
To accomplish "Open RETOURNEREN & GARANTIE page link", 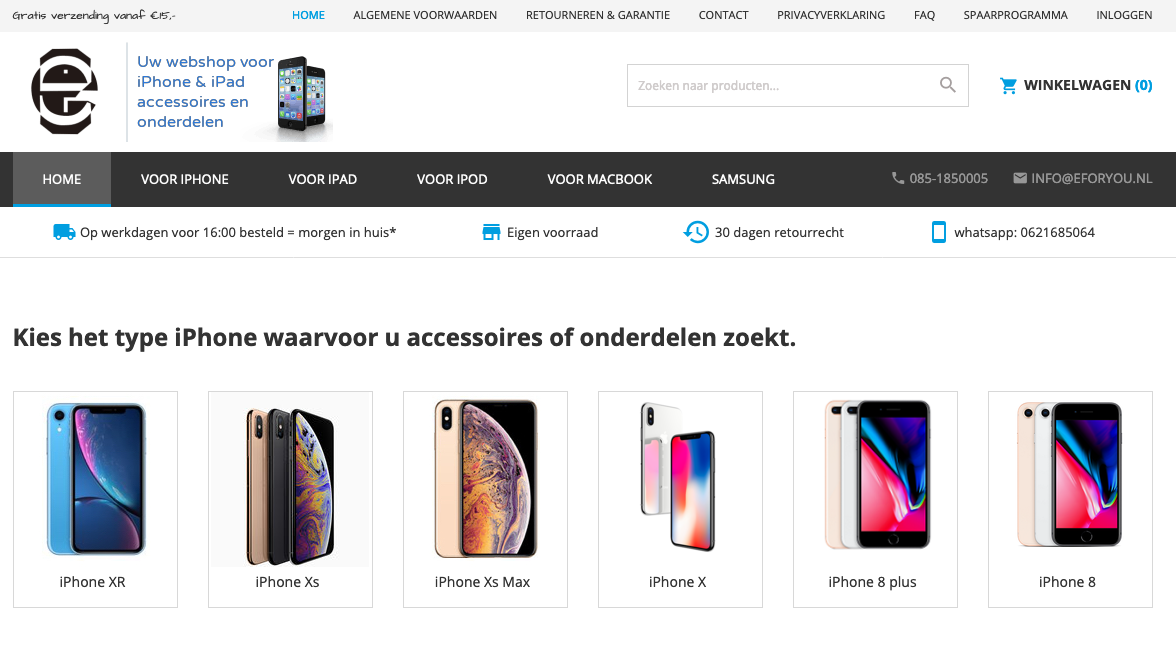I will [598, 15].
